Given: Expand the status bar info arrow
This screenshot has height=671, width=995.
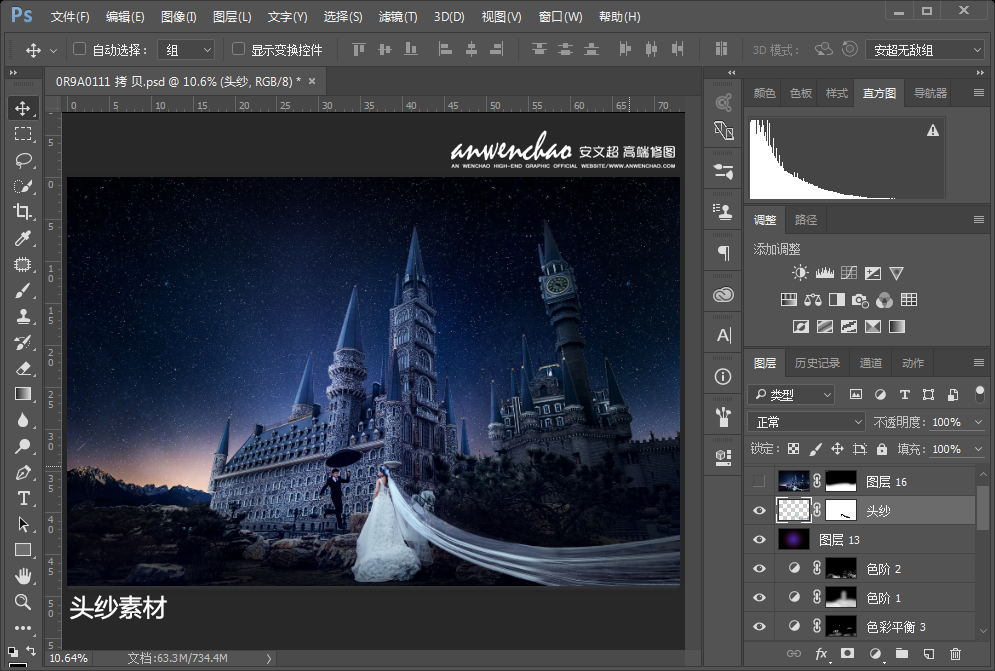Looking at the screenshot, I should tap(268, 658).
